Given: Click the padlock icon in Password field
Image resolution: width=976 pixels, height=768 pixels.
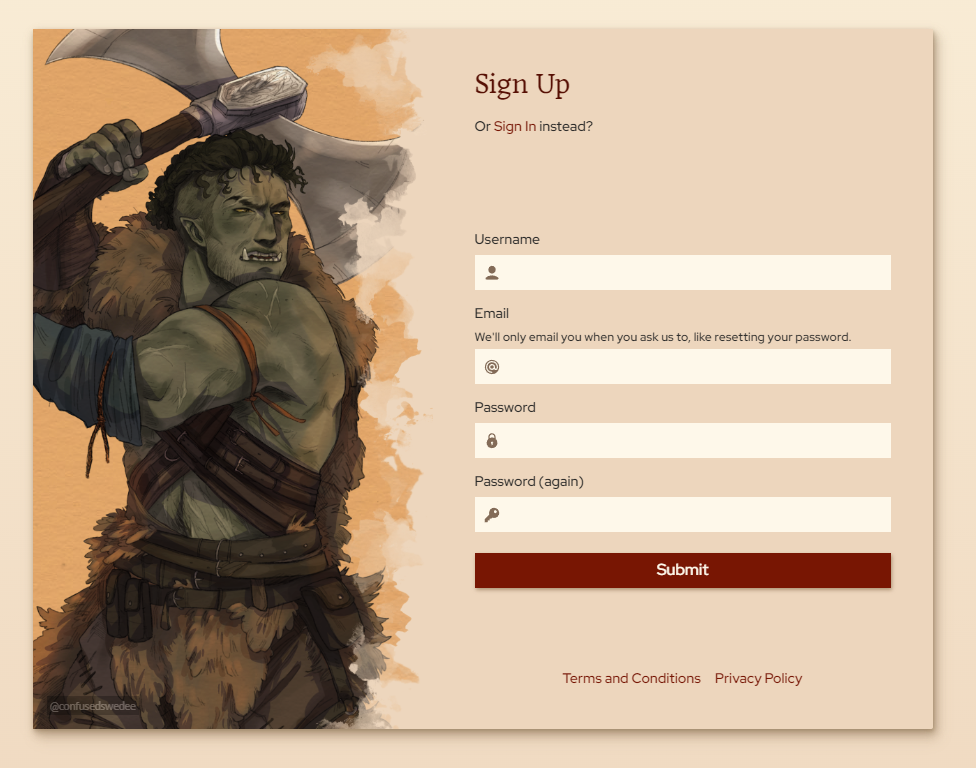Looking at the screenshot, I should click(492, 441).
